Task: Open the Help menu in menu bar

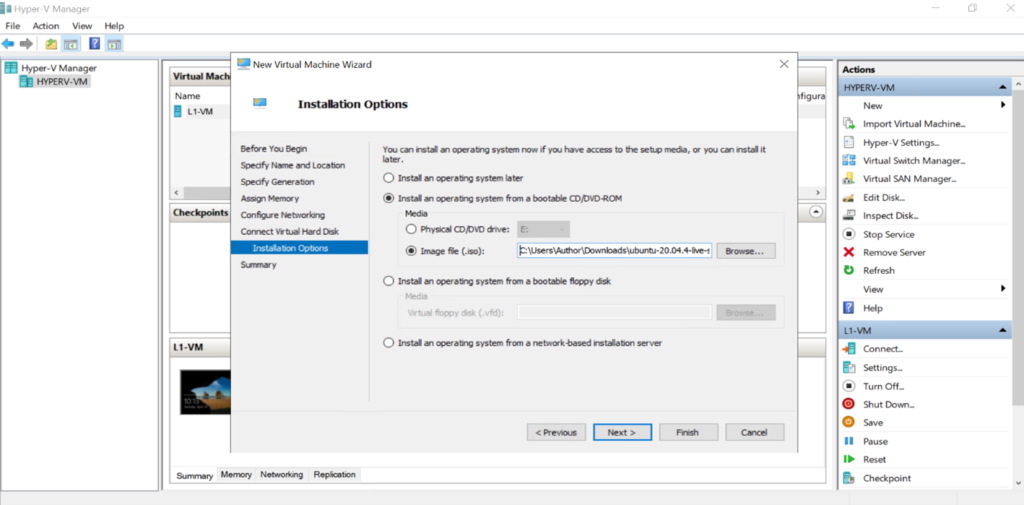Action: pyautogui.click(x=114, y=26)
